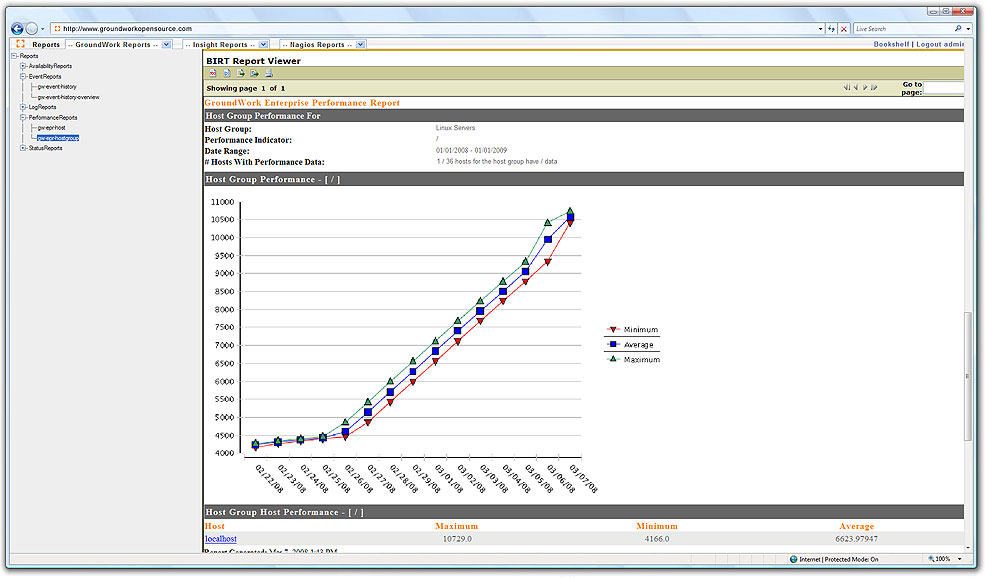Open the Insight Reports dropdown
The image size is (985, 578).
[264, 45]
